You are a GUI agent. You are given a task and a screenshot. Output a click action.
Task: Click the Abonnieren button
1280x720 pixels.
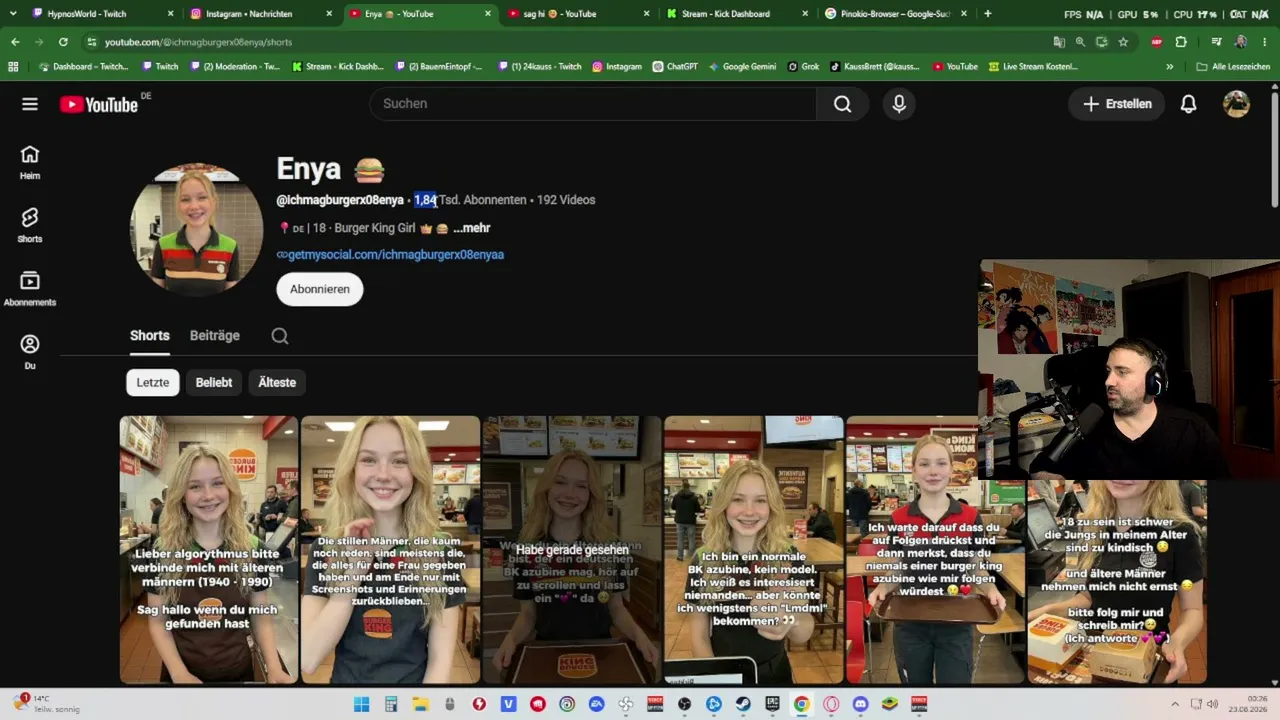click(x=320, y=289)
